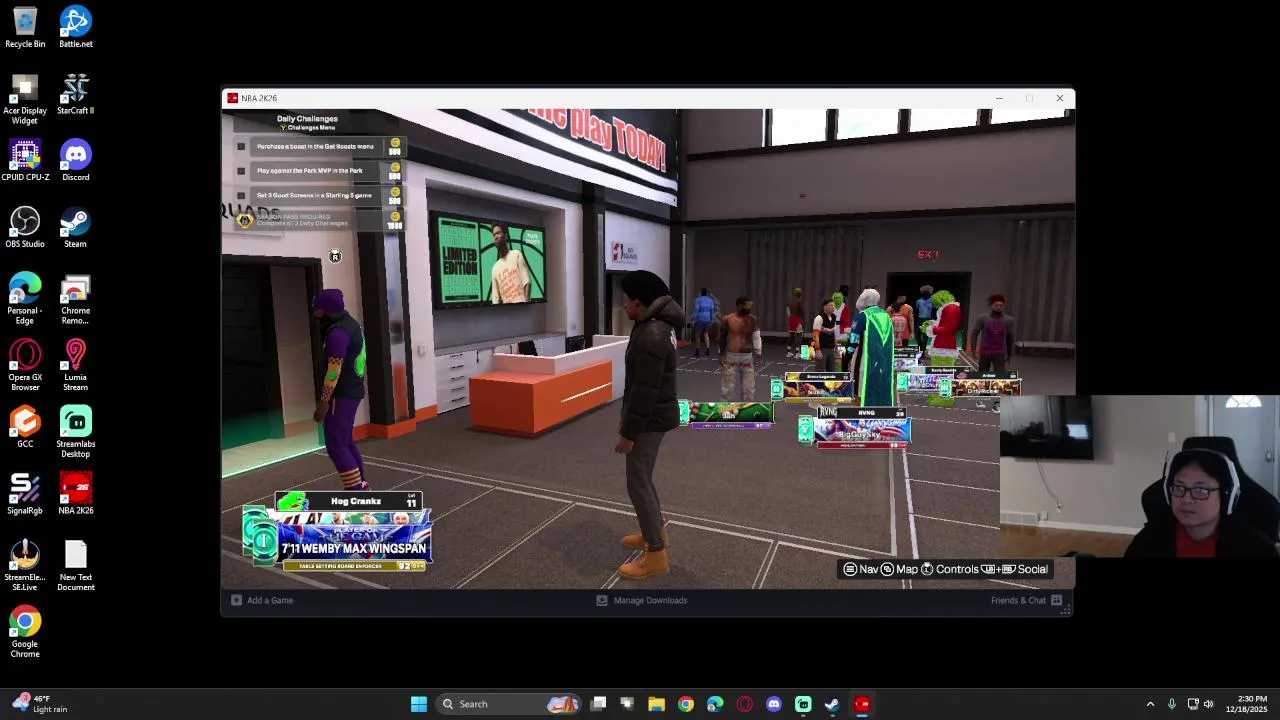Select the Social prompt in game HUD
The width and height of the screenshot is (1280, 720).
(1015, 569)
